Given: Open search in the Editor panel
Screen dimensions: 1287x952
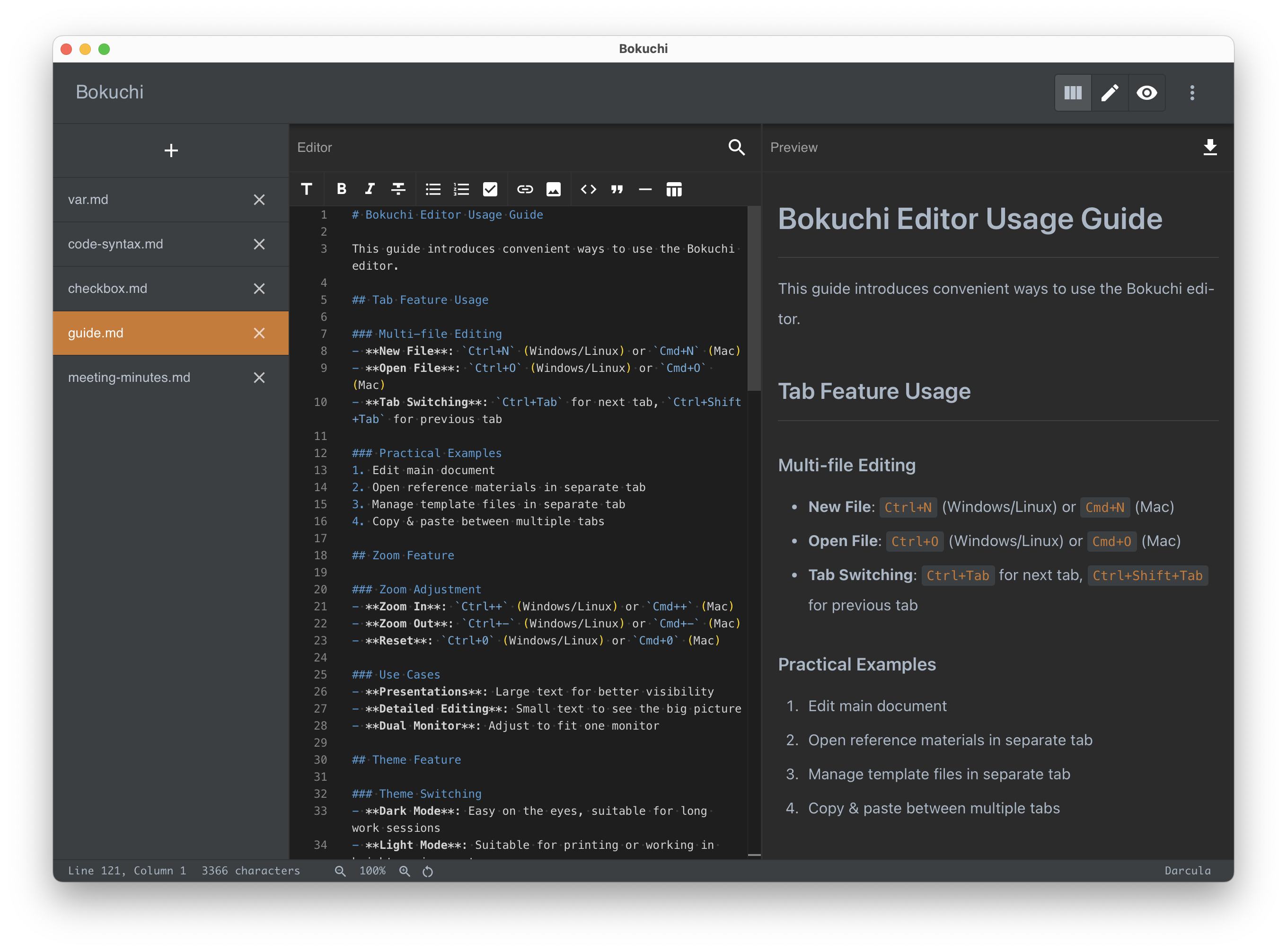Looking at the screenshot, I should 736,148.
